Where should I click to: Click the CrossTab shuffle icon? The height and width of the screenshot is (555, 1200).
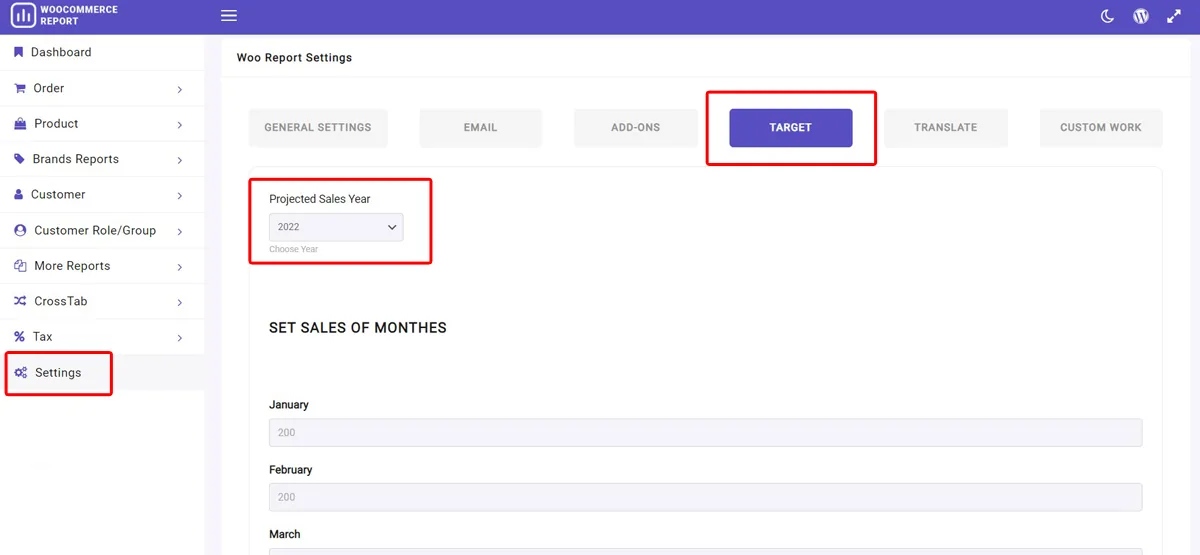(20, 301)
